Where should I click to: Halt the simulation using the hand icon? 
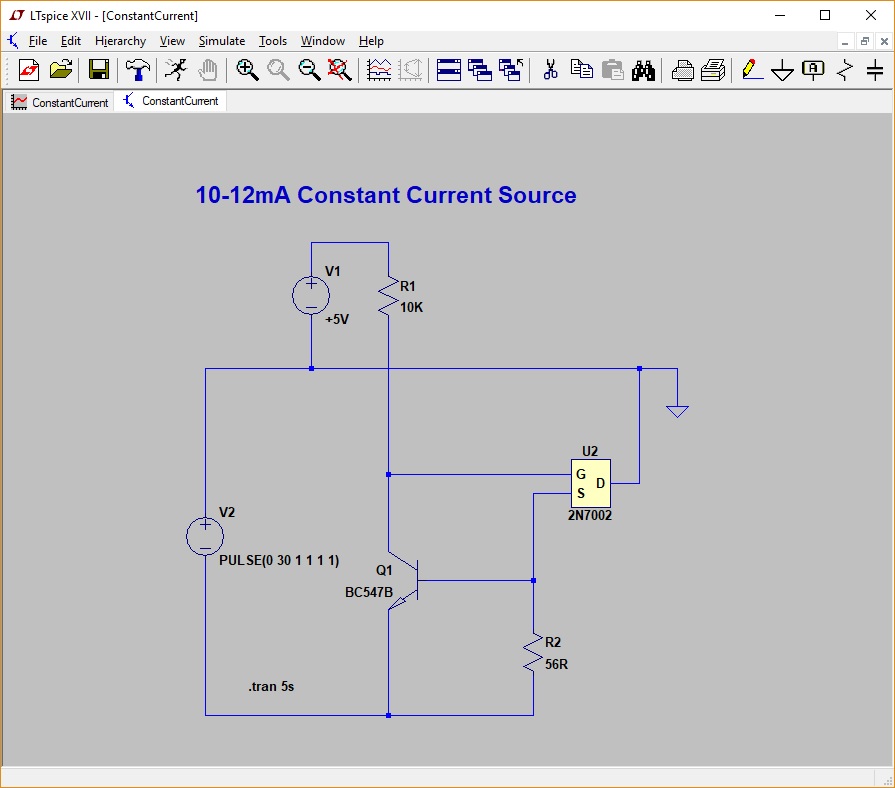coord(206,71)
